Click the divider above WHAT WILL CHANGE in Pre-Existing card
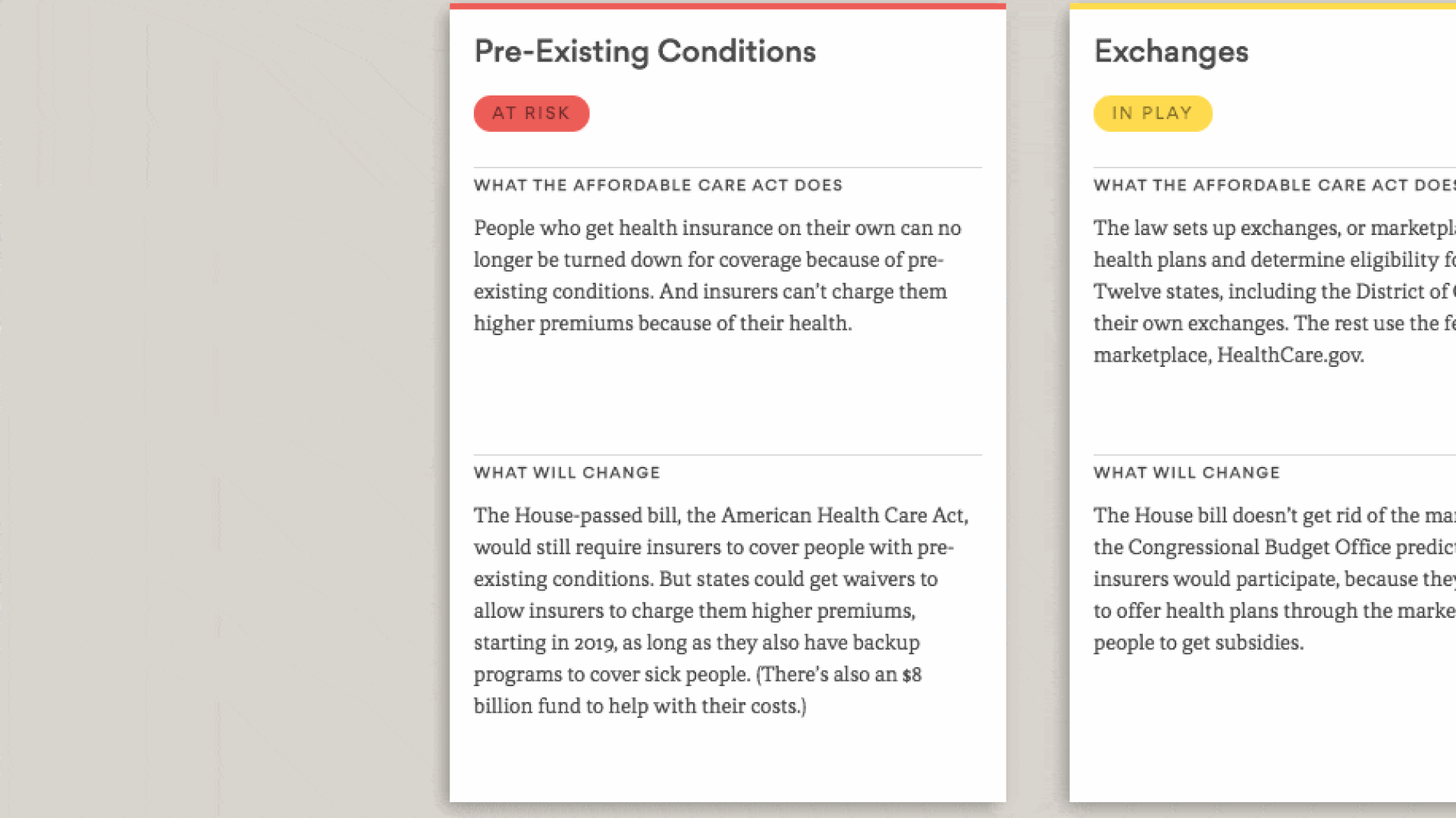This screenshot has width=1456, height=818. pyautogui.click(x=727, y=455)
